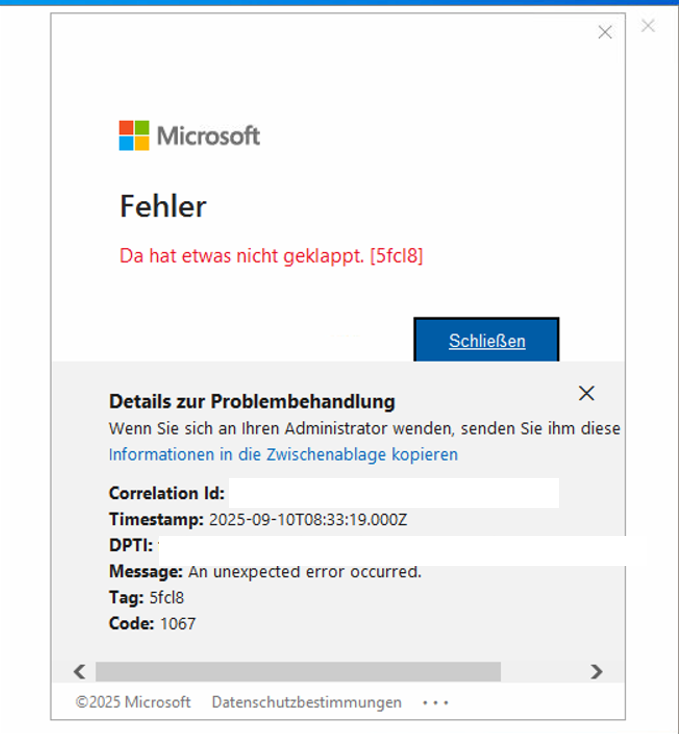Click the Fehler heading
The height and width of the screenshot is (734, 679).
163,206
